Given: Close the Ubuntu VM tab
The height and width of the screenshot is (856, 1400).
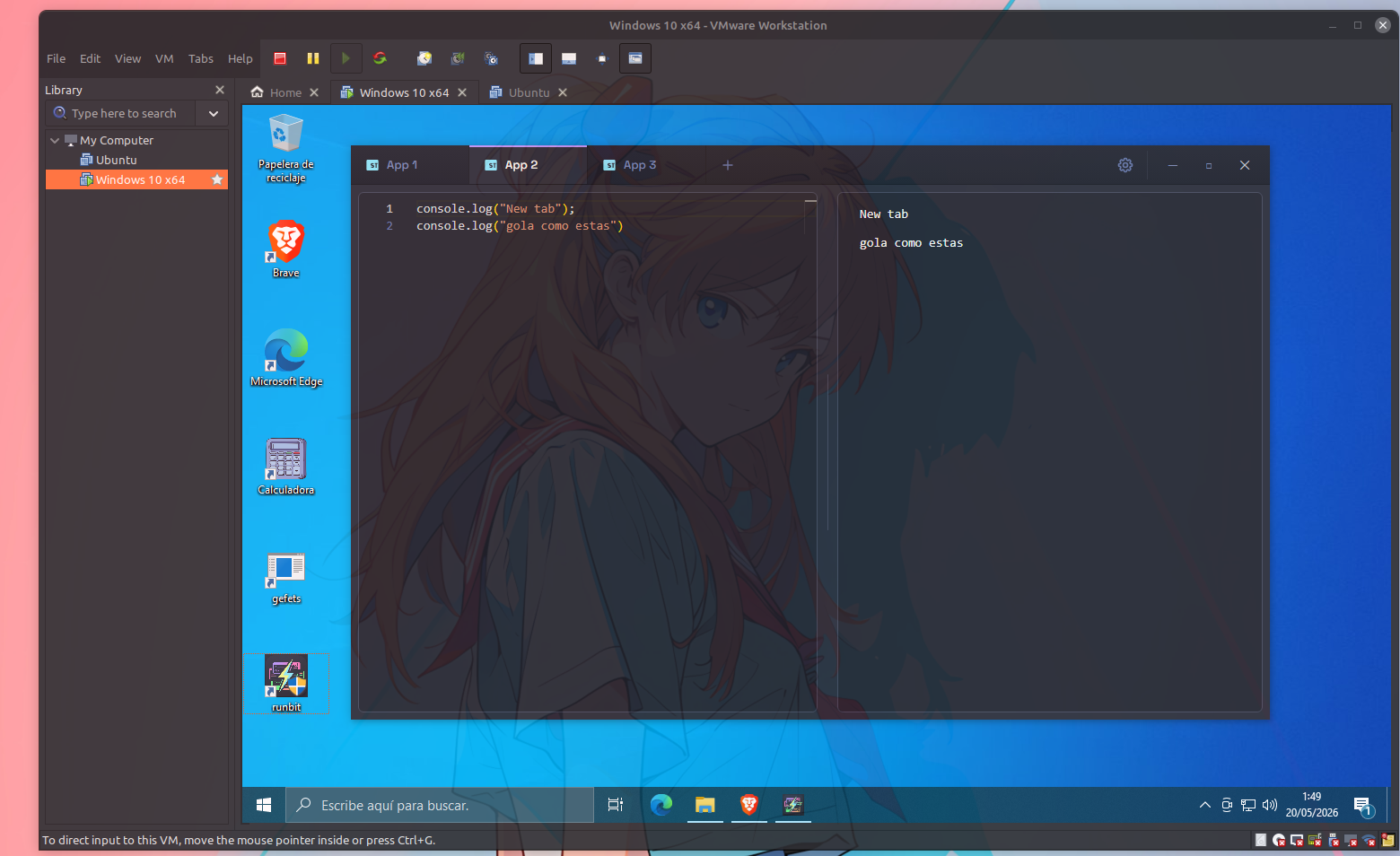Looking at the screenshot, I should (563, 92).
